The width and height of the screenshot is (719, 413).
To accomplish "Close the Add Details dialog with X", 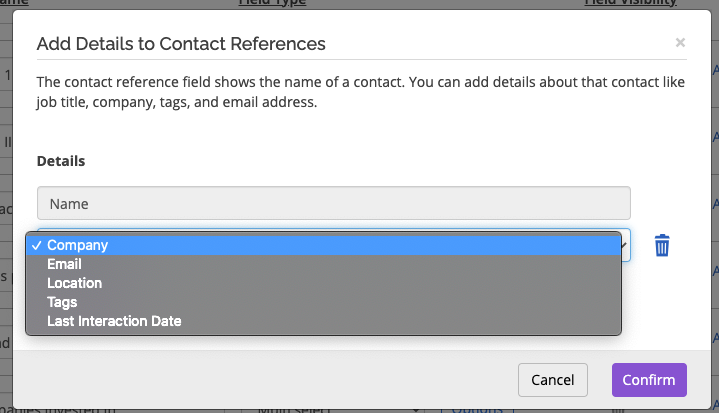I will 680,43.
